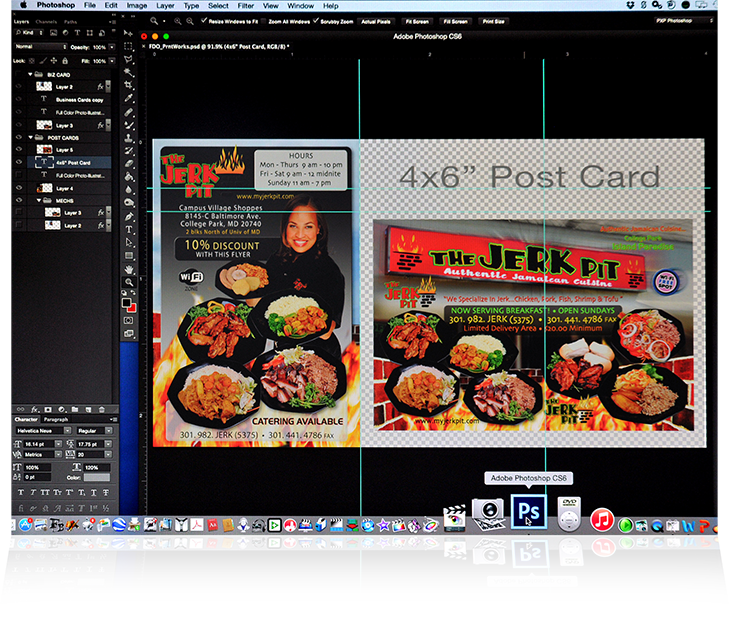The height and width of the screenshot is (625, 729).
Task: Select the Healing Brush tool
Action: coord(129,112)
